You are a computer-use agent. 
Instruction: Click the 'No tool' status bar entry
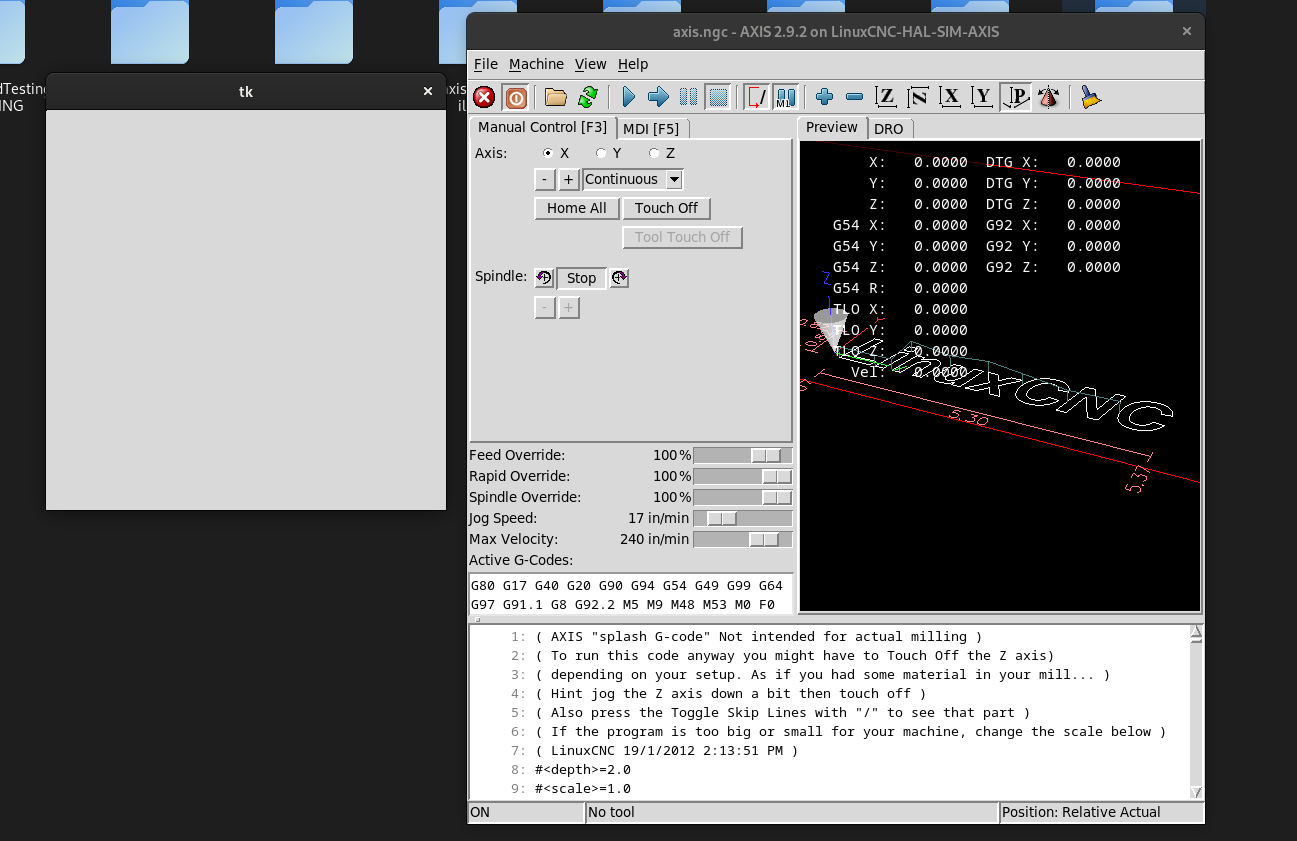click(x=792, y=812)
